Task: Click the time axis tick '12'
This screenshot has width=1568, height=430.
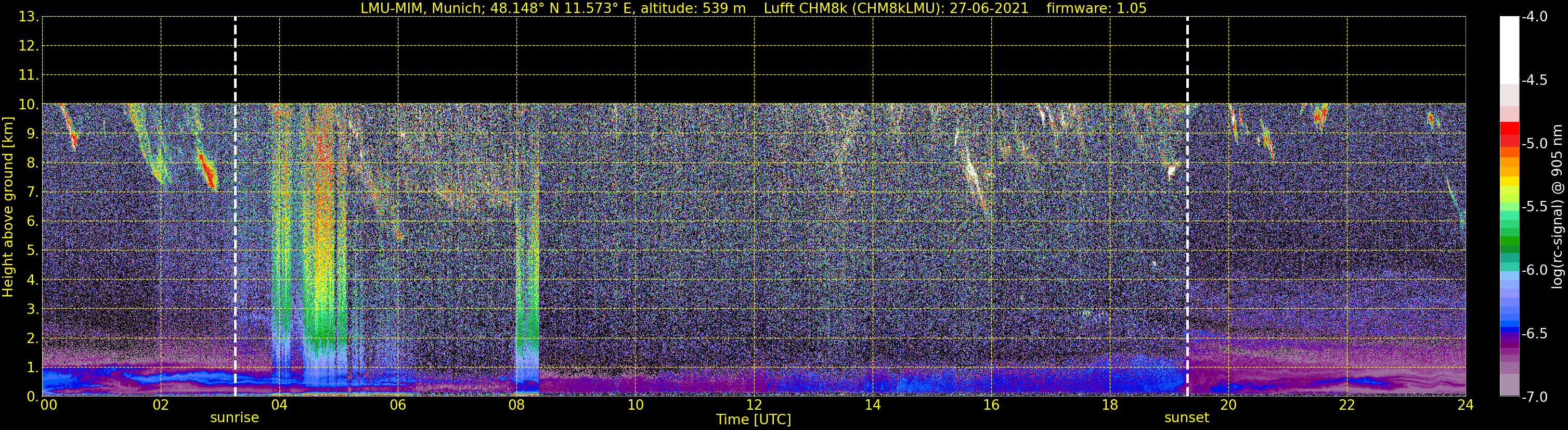Action: point(754,405)
